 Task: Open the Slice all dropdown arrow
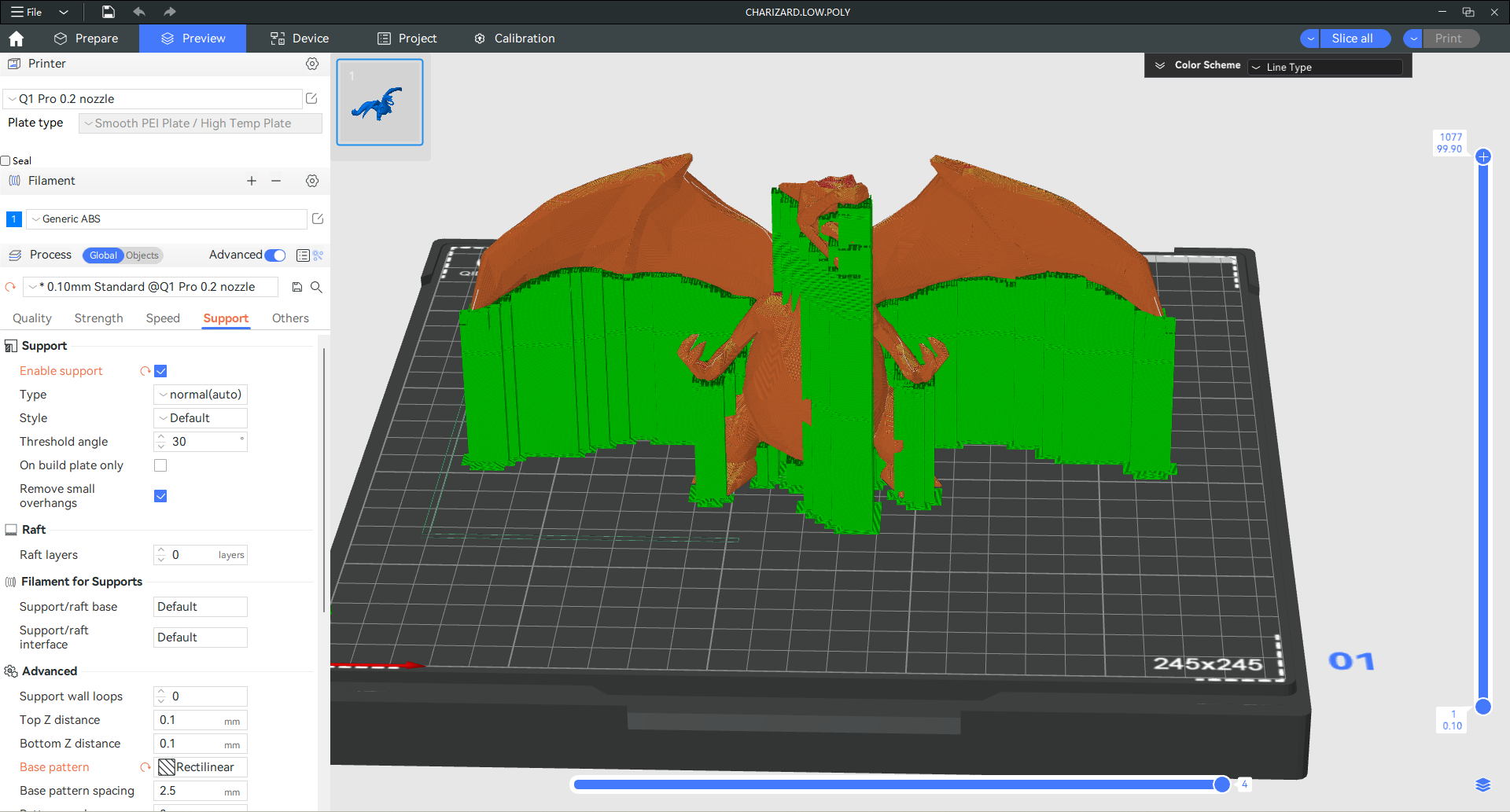pyautogui.click(x=1310, y=39)
